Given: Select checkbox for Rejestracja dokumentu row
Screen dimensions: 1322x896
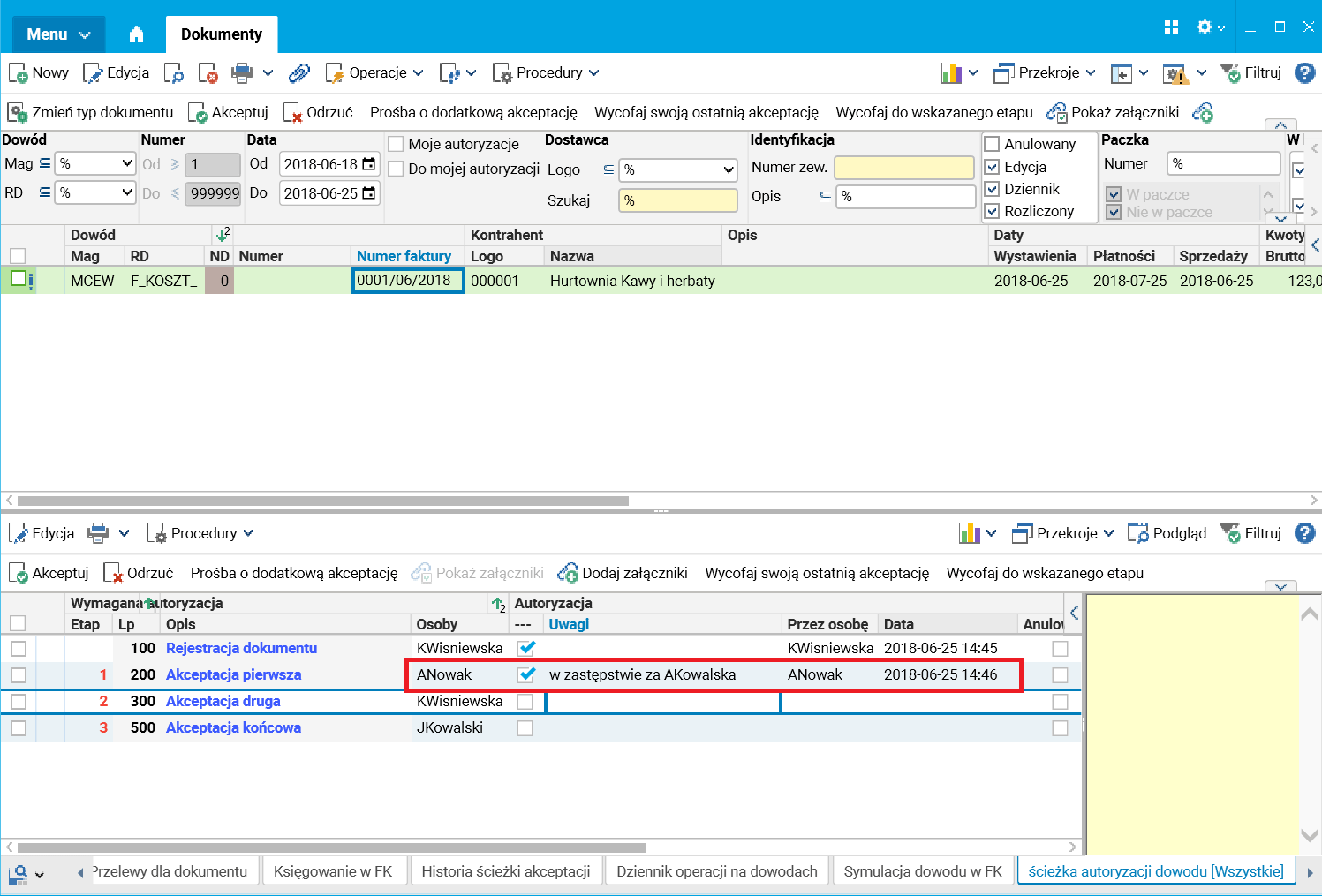Looking at the screenshot, I should point(19,649).
